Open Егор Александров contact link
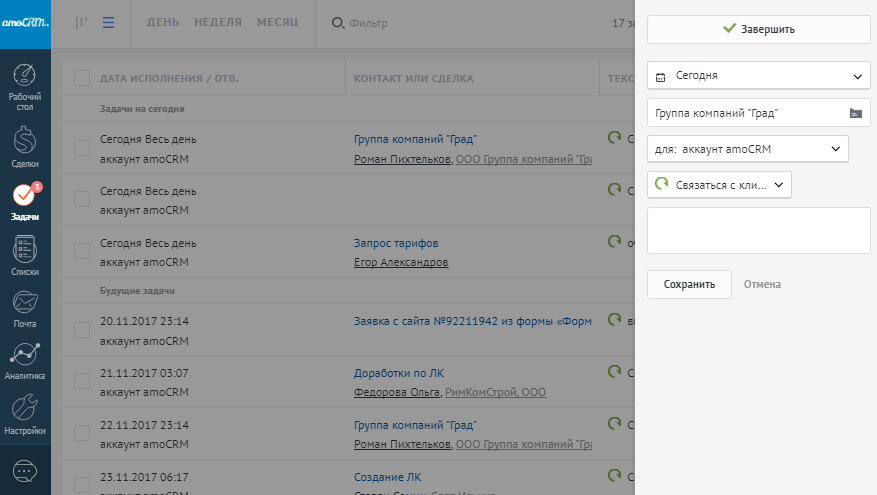Viewport: 877px width, 495px height. 401,262
